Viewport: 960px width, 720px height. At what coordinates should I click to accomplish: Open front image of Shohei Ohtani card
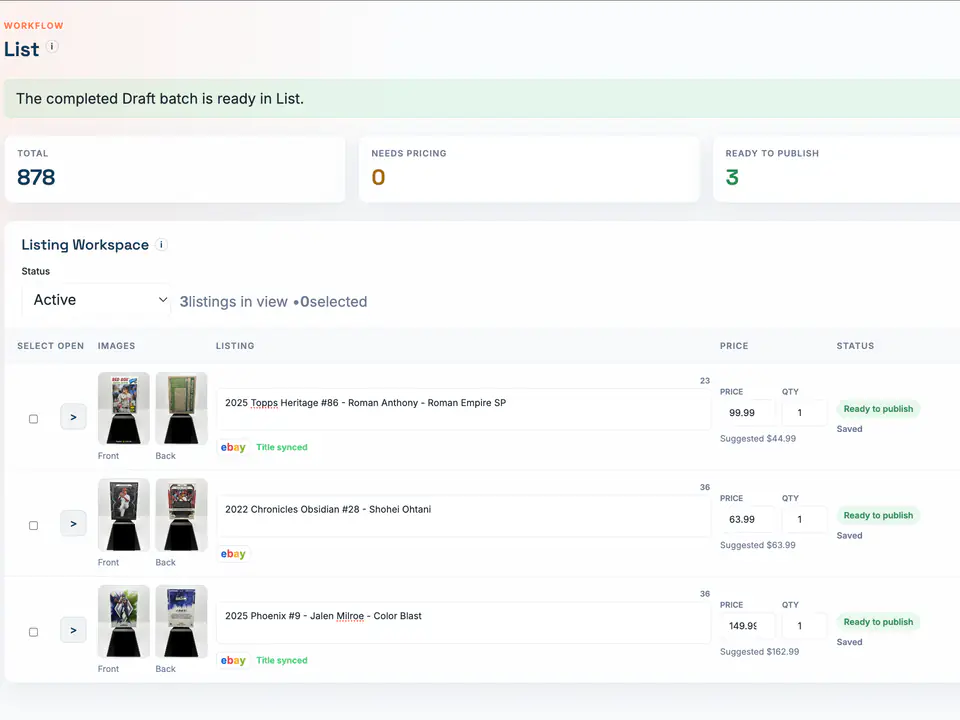(124, 515)
